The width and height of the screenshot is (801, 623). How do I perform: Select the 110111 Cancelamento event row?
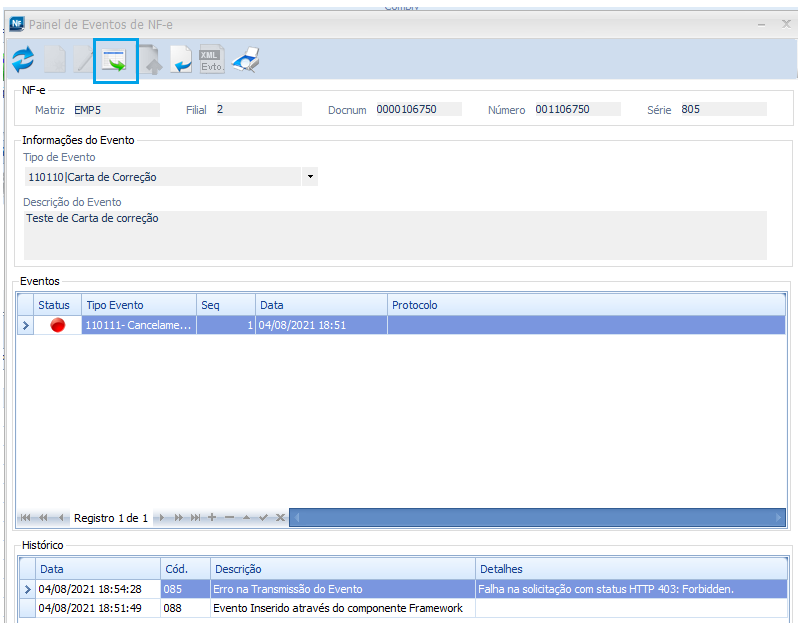[138, 325]
